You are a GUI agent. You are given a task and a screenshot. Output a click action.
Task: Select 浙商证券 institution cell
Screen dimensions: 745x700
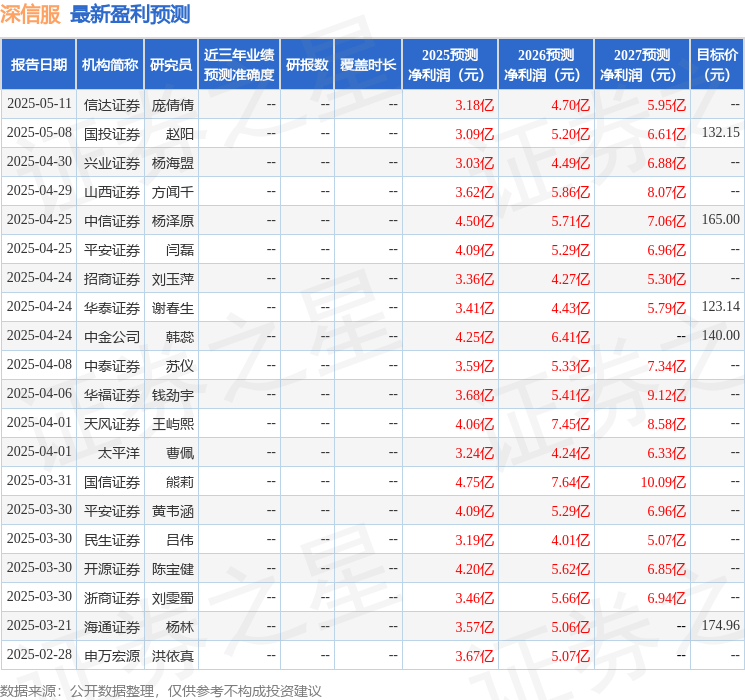[112, 598]
